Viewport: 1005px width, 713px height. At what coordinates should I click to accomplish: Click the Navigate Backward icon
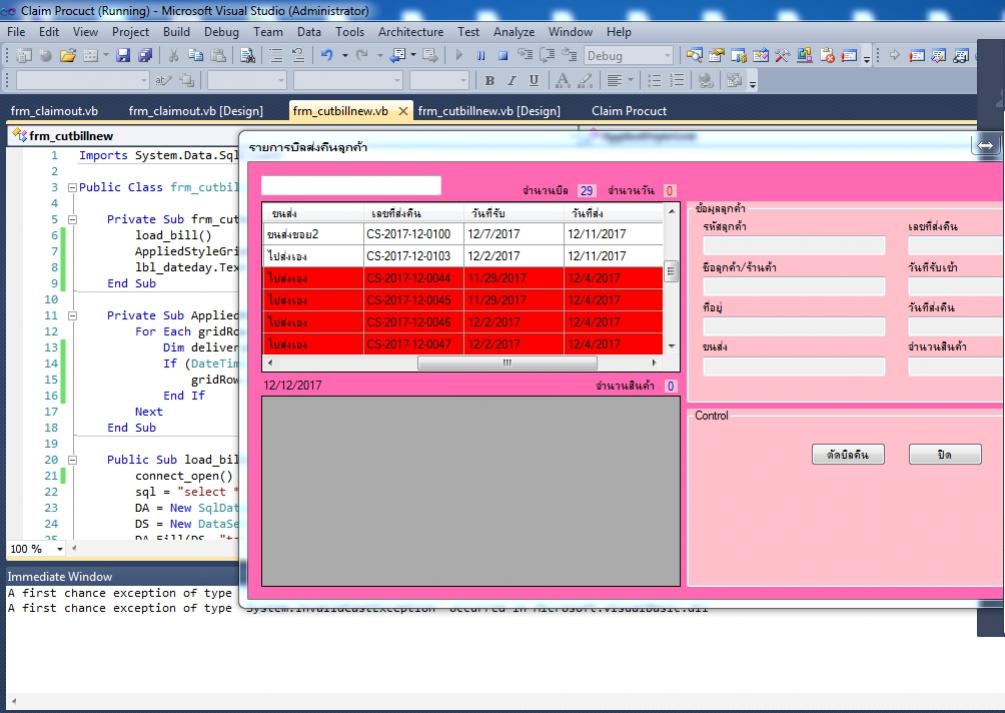coord(397,56)
